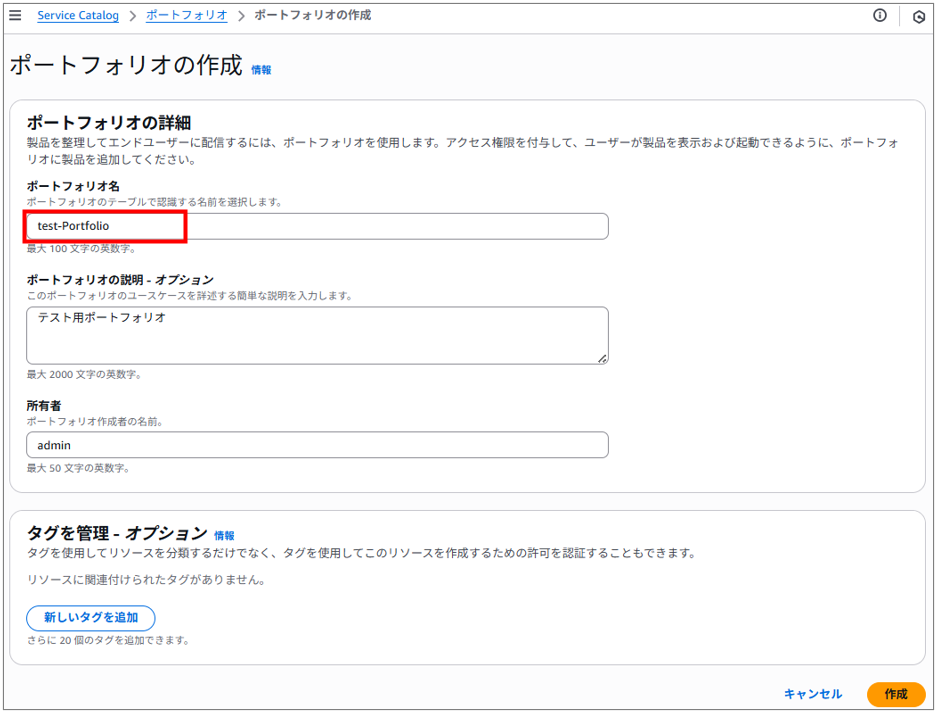Click the ポートフォリオの詳細 section heading
The image size is (939, 716).
coord(108,123)
